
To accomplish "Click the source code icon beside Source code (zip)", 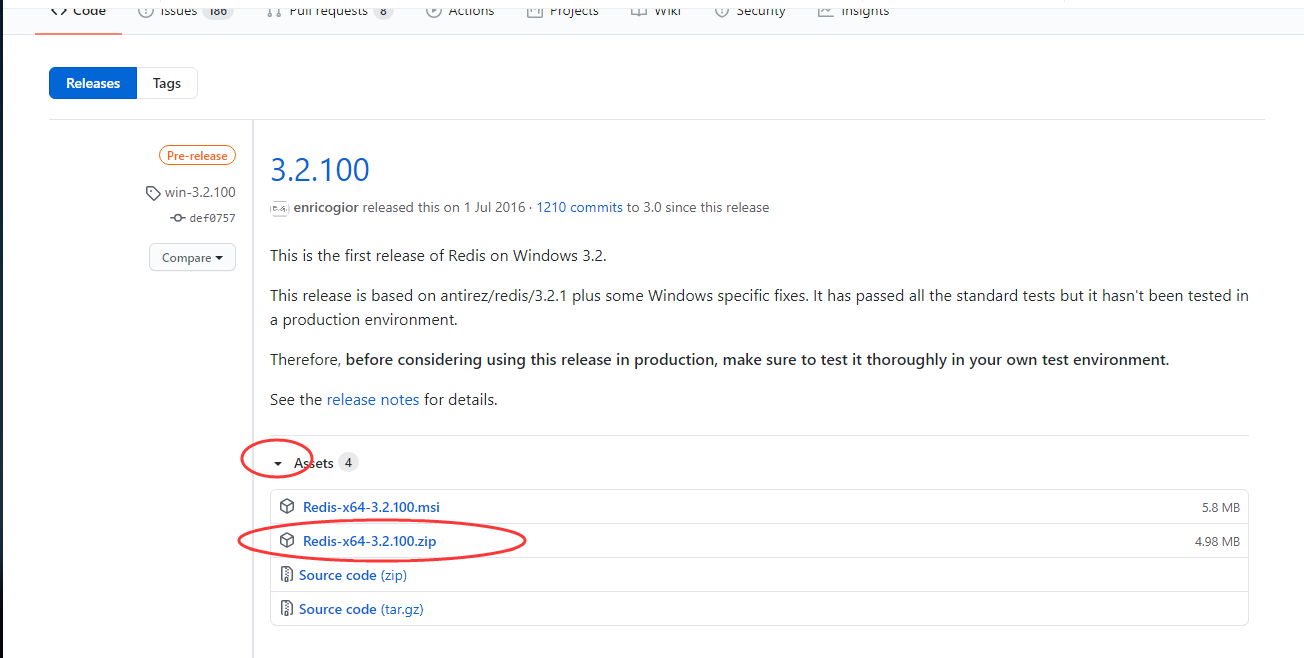I will (287, 574).
